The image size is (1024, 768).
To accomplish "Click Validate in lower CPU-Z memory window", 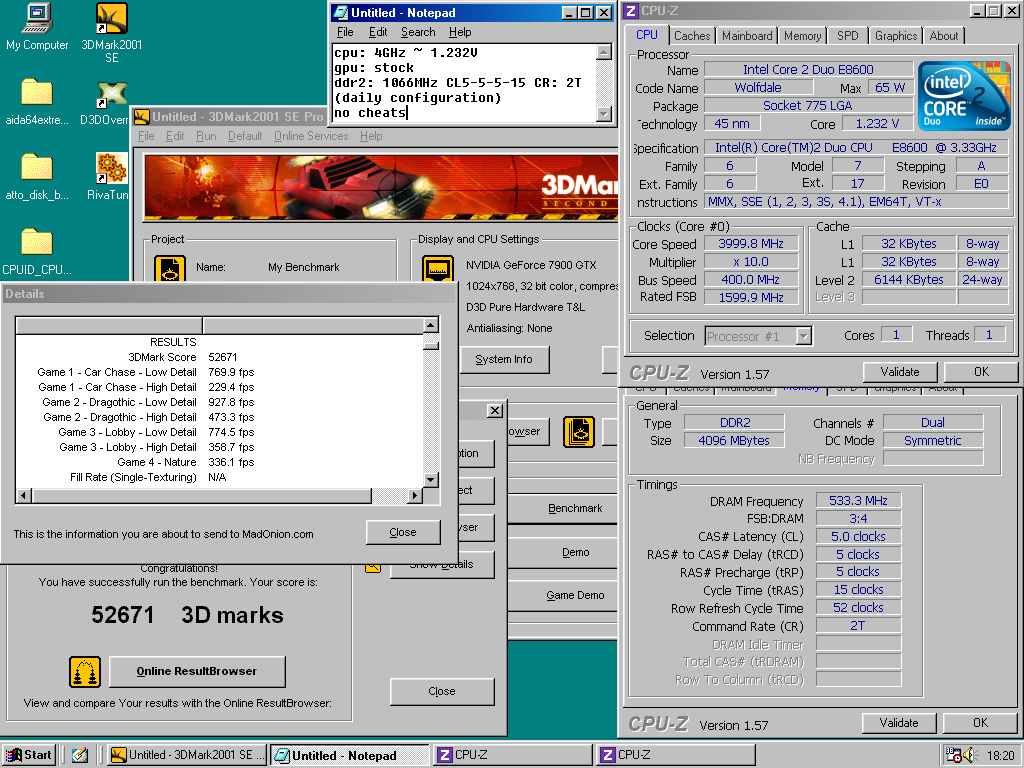I will (898, 723).
